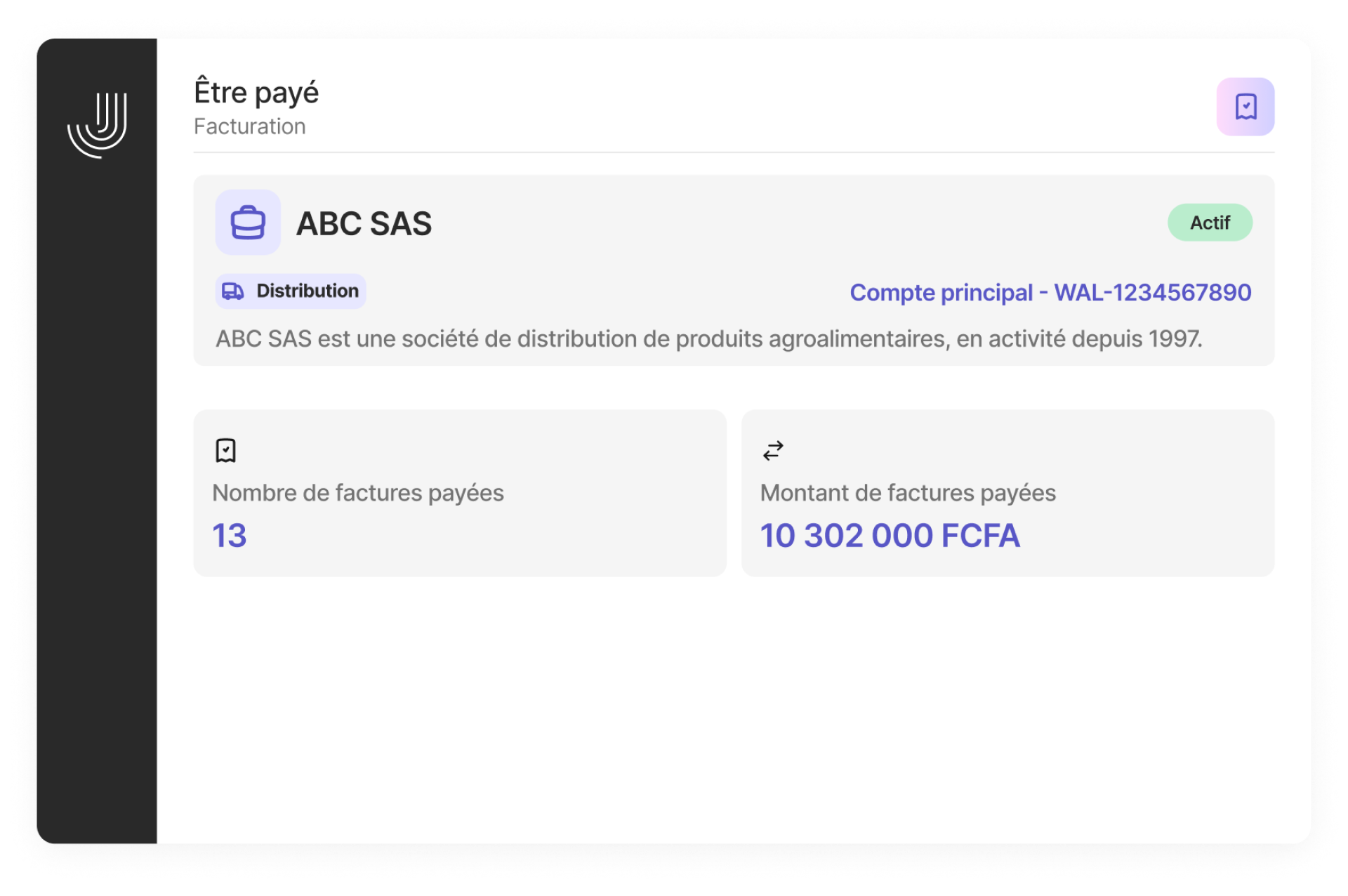Open the Nombre de factures payées card
Image resolution: width=1348 pixels, height=896 pixels.
(460, 493)
